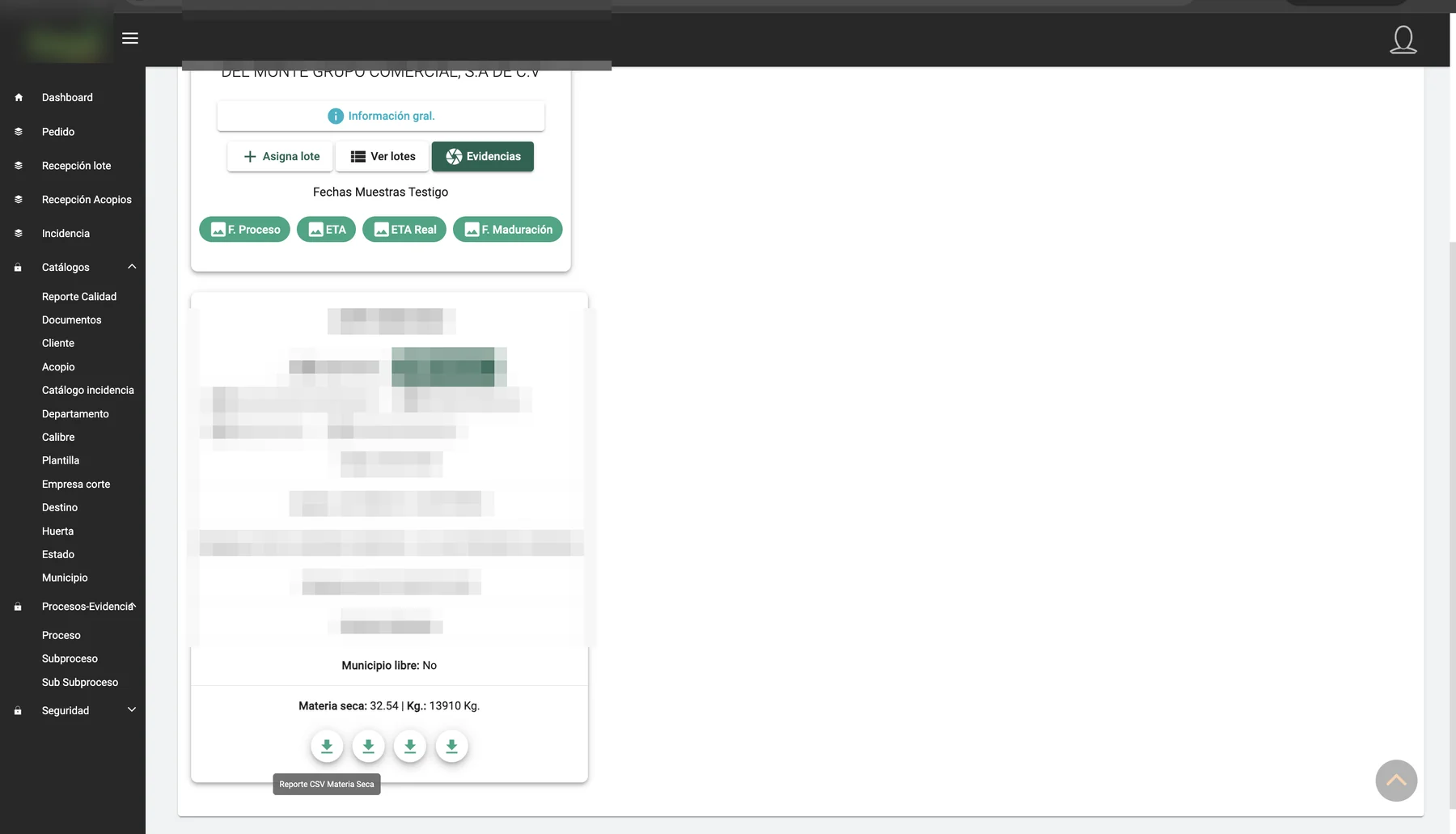
Task: Click Asigna lote button
Action: point(280,157)
